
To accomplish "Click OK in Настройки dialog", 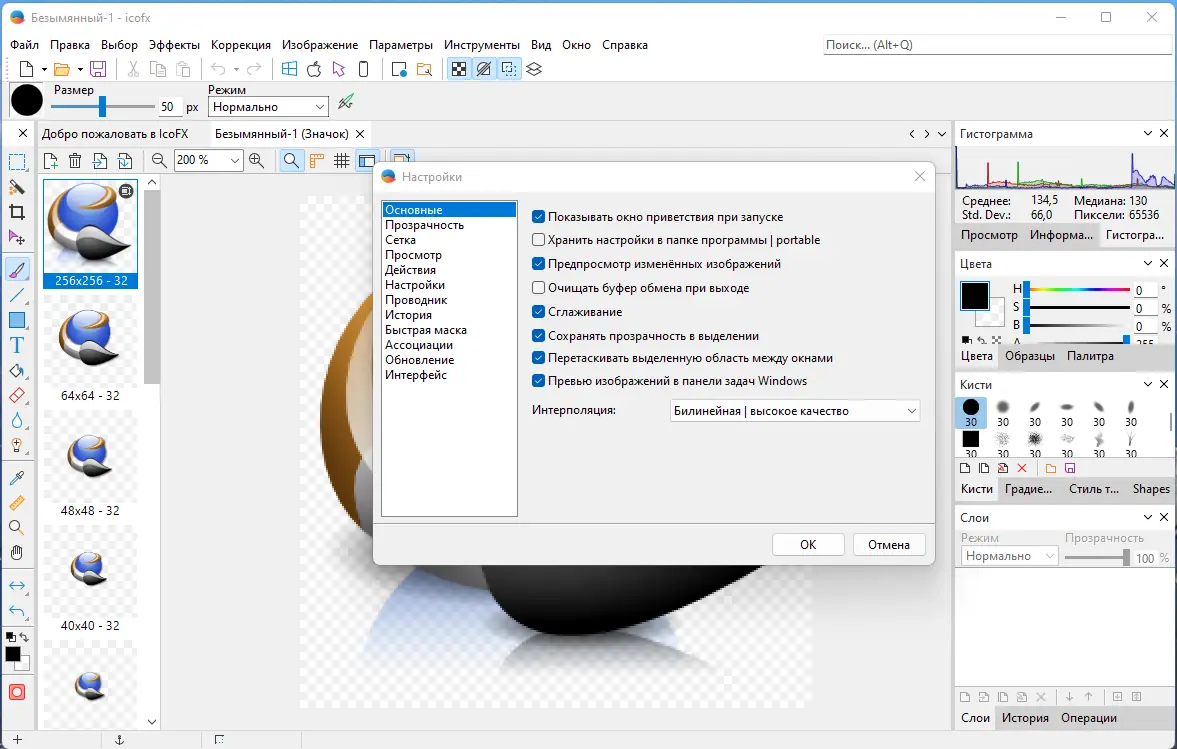I will [808, 545].
